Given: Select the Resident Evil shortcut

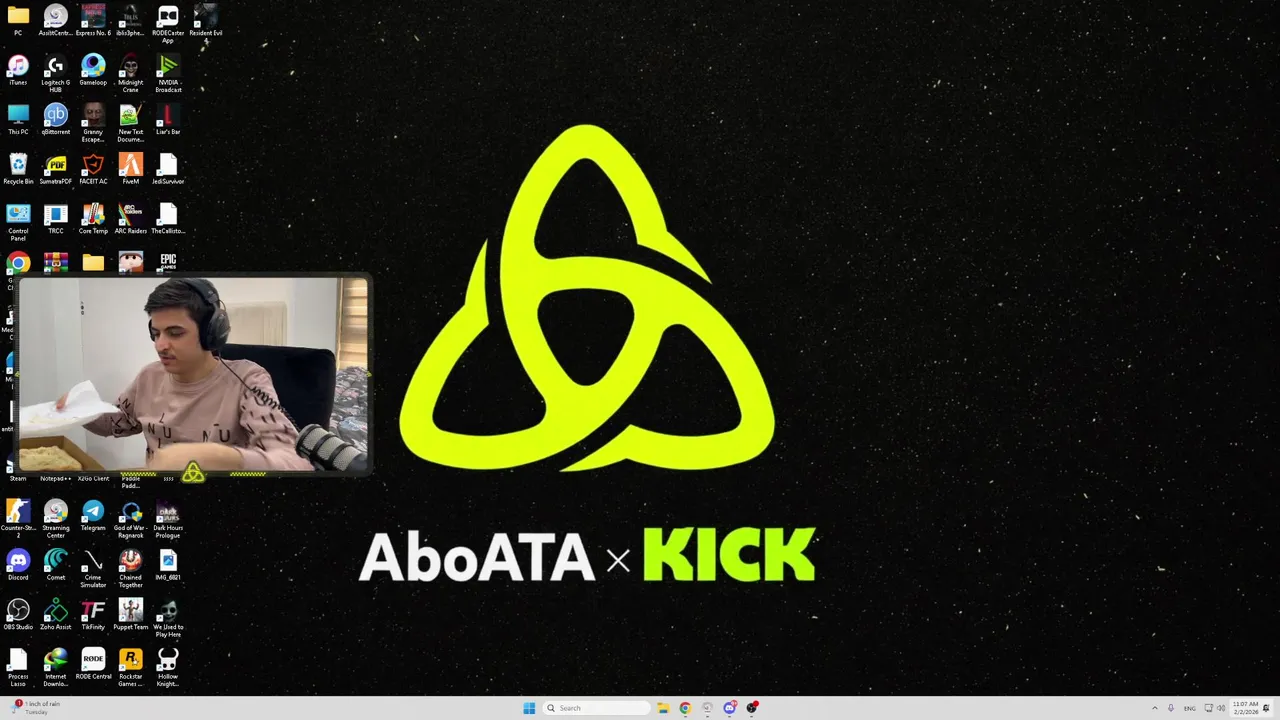Looking at the screenshot, I should (x=205, y=21).
